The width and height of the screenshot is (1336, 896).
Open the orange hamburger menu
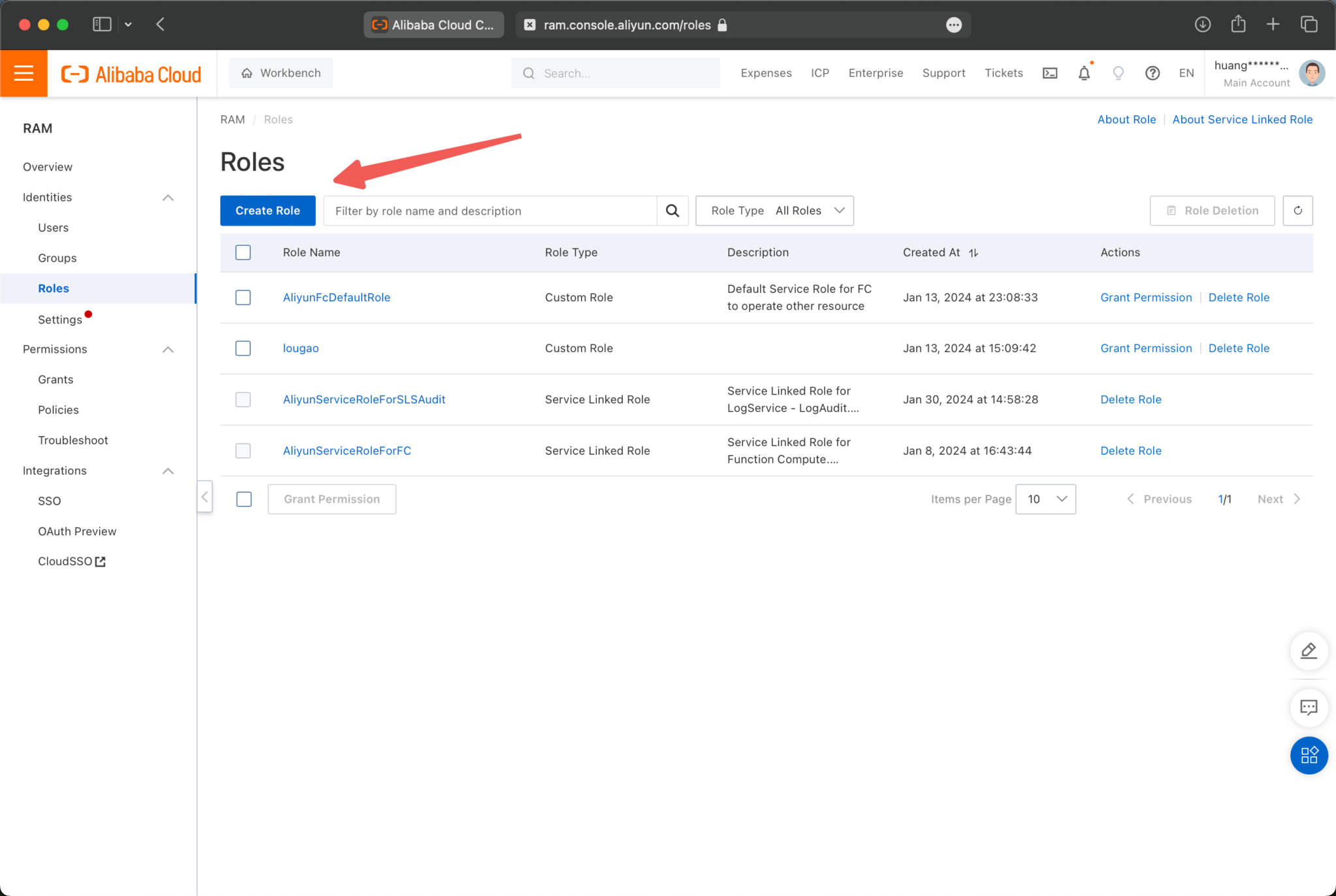pos(23,73)
